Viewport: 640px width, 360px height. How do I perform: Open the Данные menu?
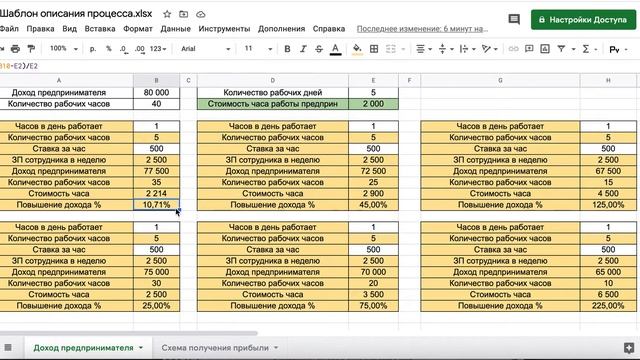click(176, 29)
